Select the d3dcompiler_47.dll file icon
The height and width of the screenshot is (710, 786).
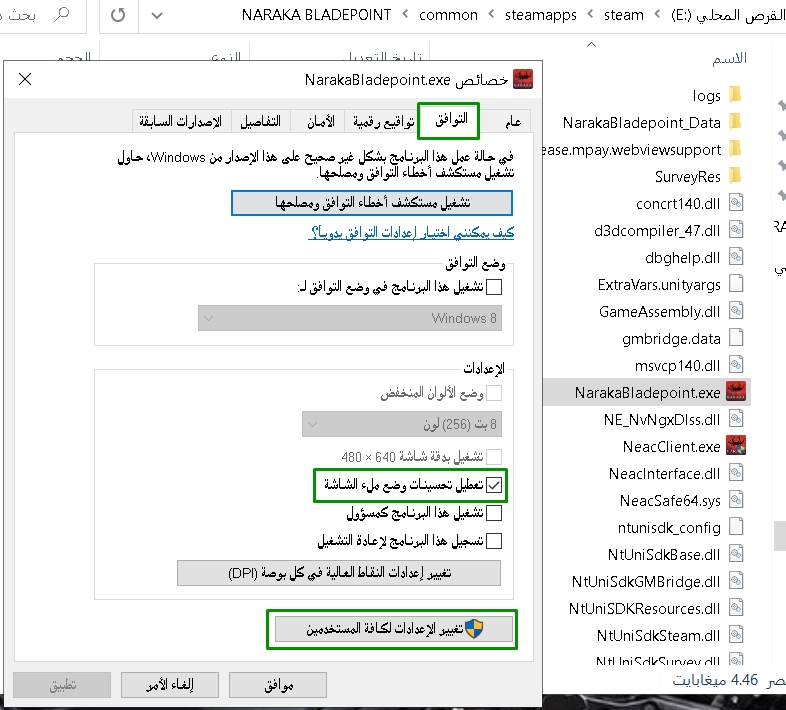coord(735,230)
